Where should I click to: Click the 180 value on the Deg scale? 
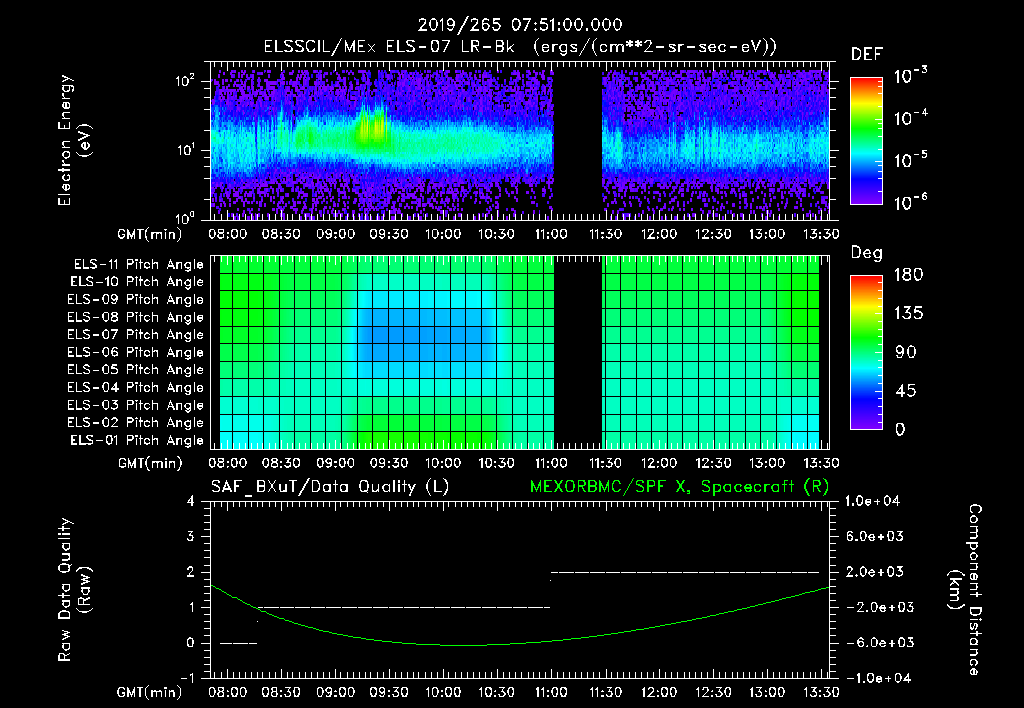click(x=909, y=275)
